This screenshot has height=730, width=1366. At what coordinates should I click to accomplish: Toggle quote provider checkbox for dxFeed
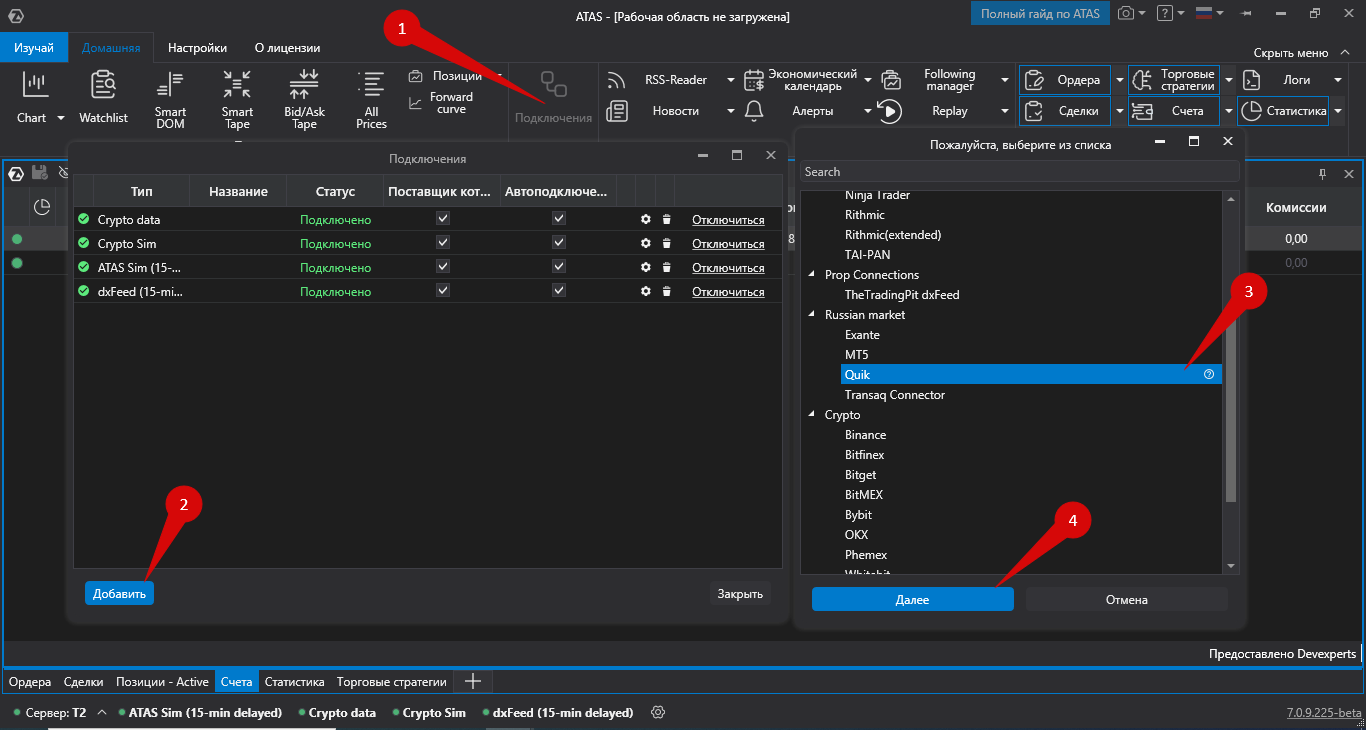[x=443, y=290]
